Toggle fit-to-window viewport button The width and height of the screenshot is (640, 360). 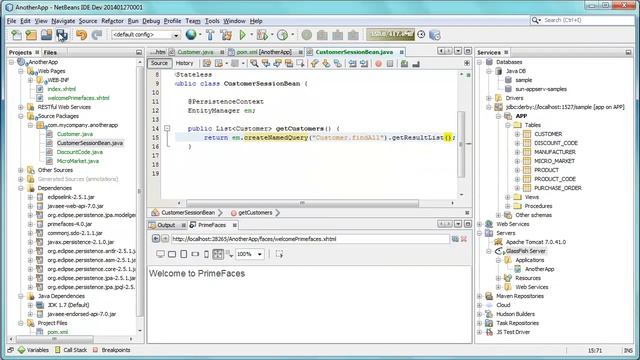pyautogui.click(x=218, y=254)
